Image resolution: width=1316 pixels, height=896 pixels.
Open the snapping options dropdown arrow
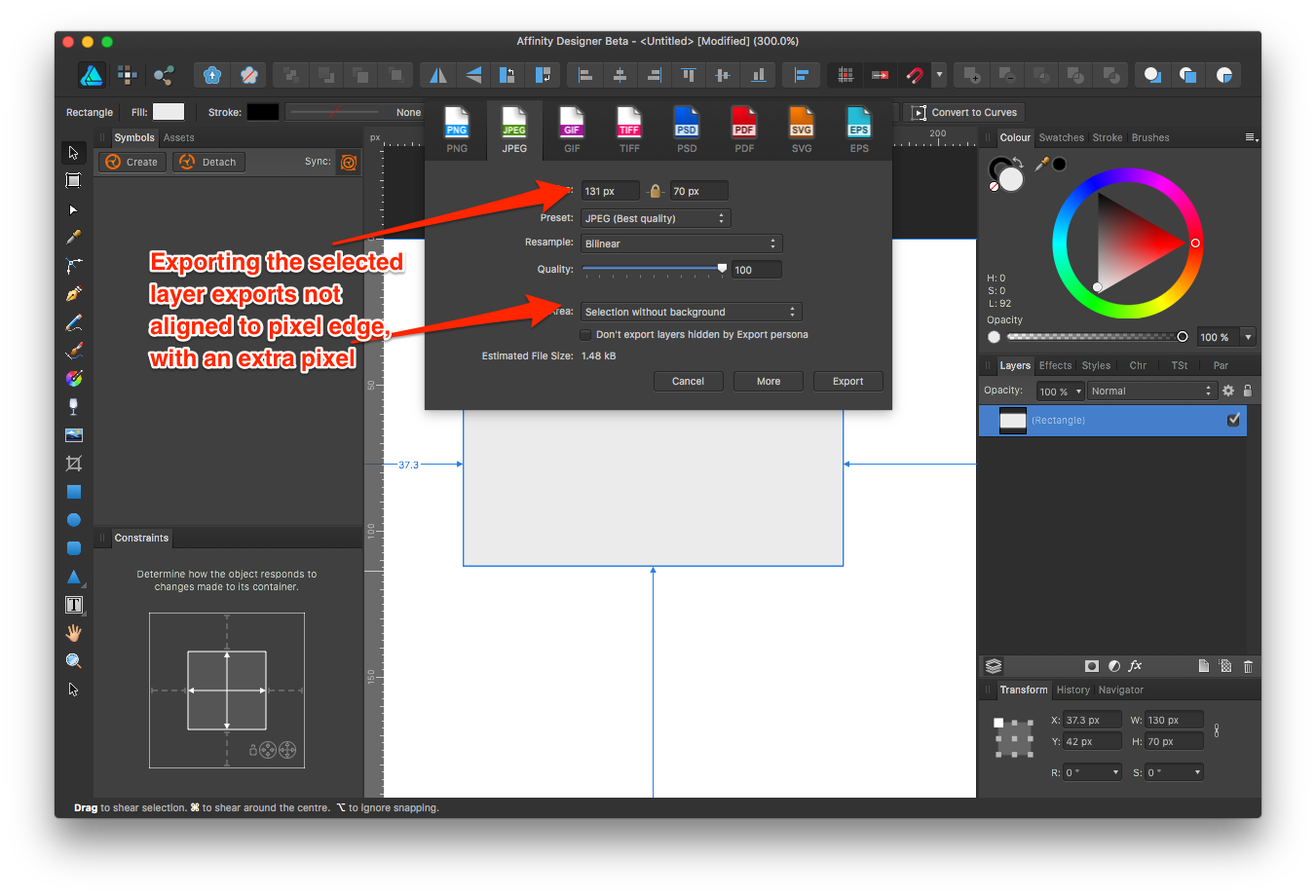pos(939,74)
